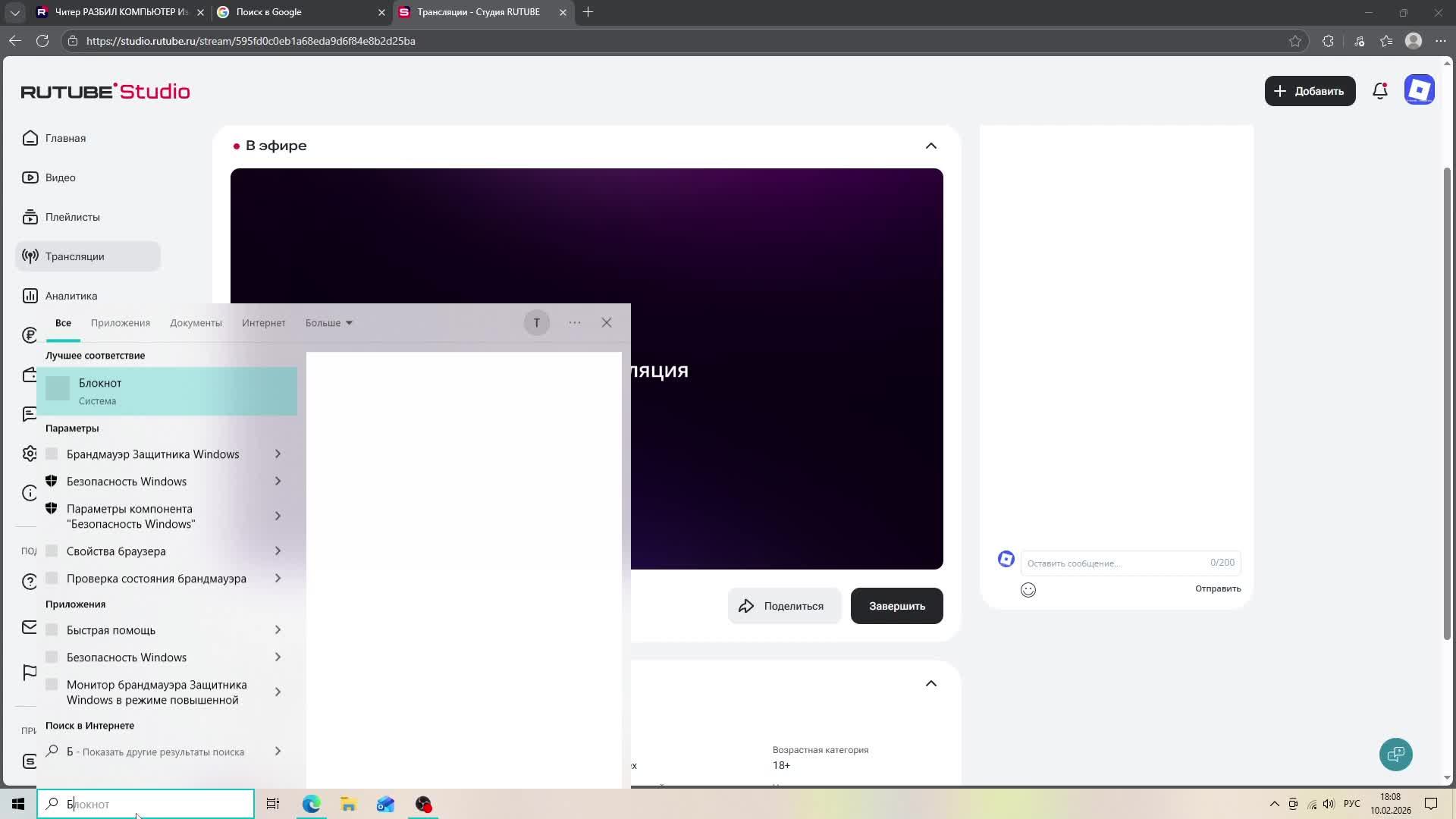Click the RUTUBE channel avatar icon
The image size is (1456, 819).
tap(1419, 90)
